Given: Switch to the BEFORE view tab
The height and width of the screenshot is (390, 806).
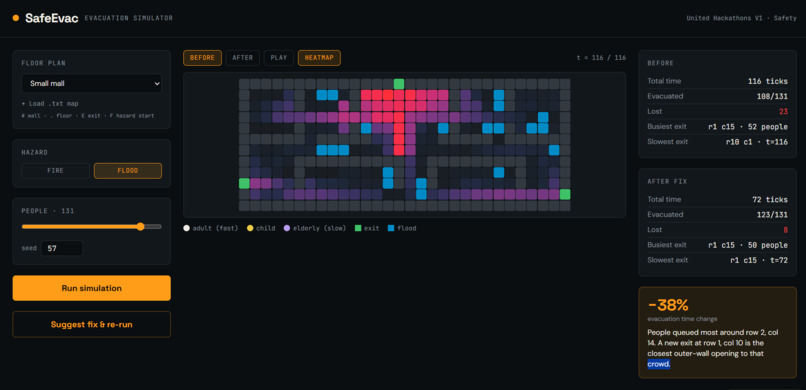Looking at the screenshot, I should point(203,58).
